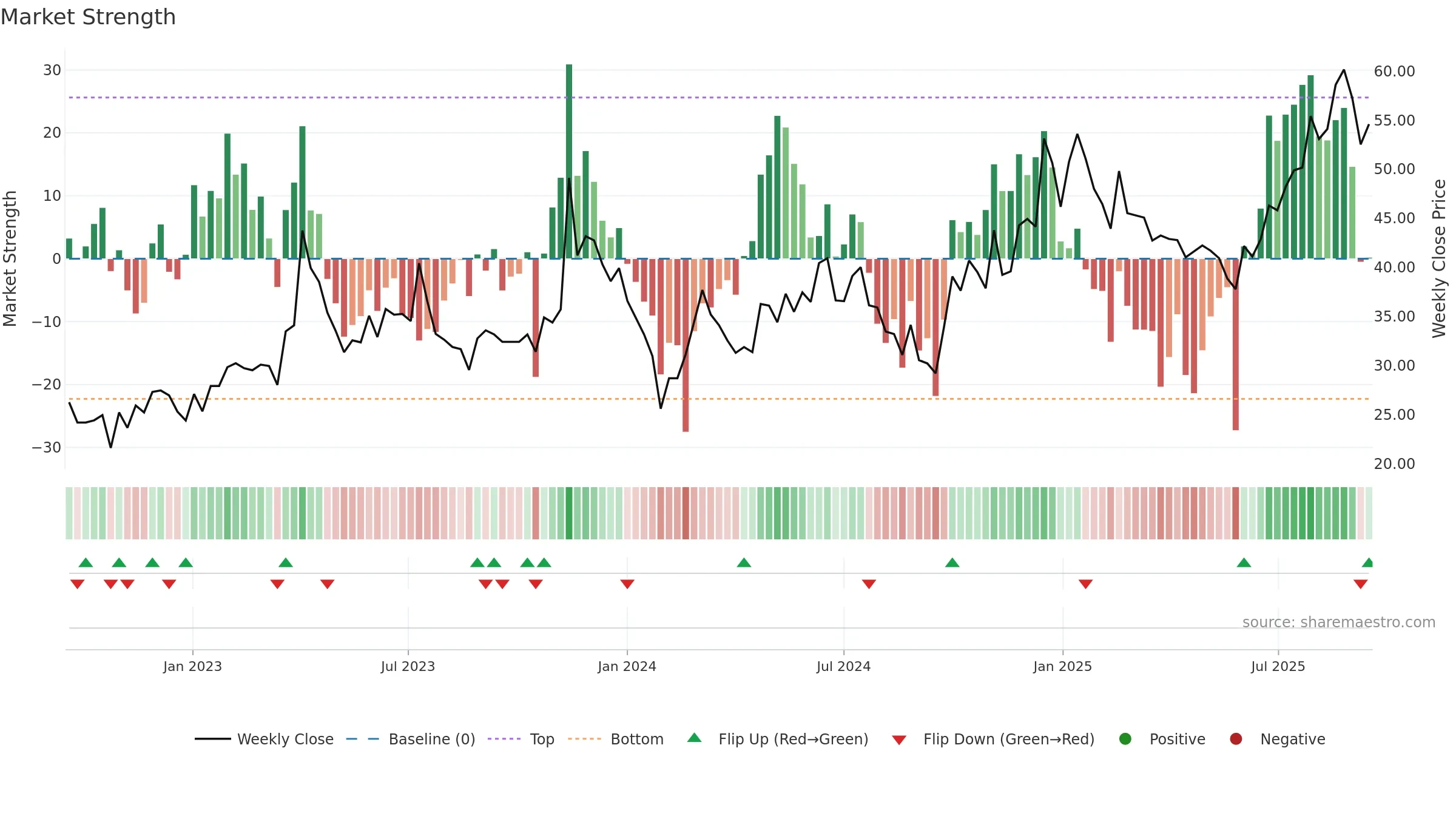Click the dashed blue Baseline sample in the legend
1456x819 pixels.
[363, 739]
